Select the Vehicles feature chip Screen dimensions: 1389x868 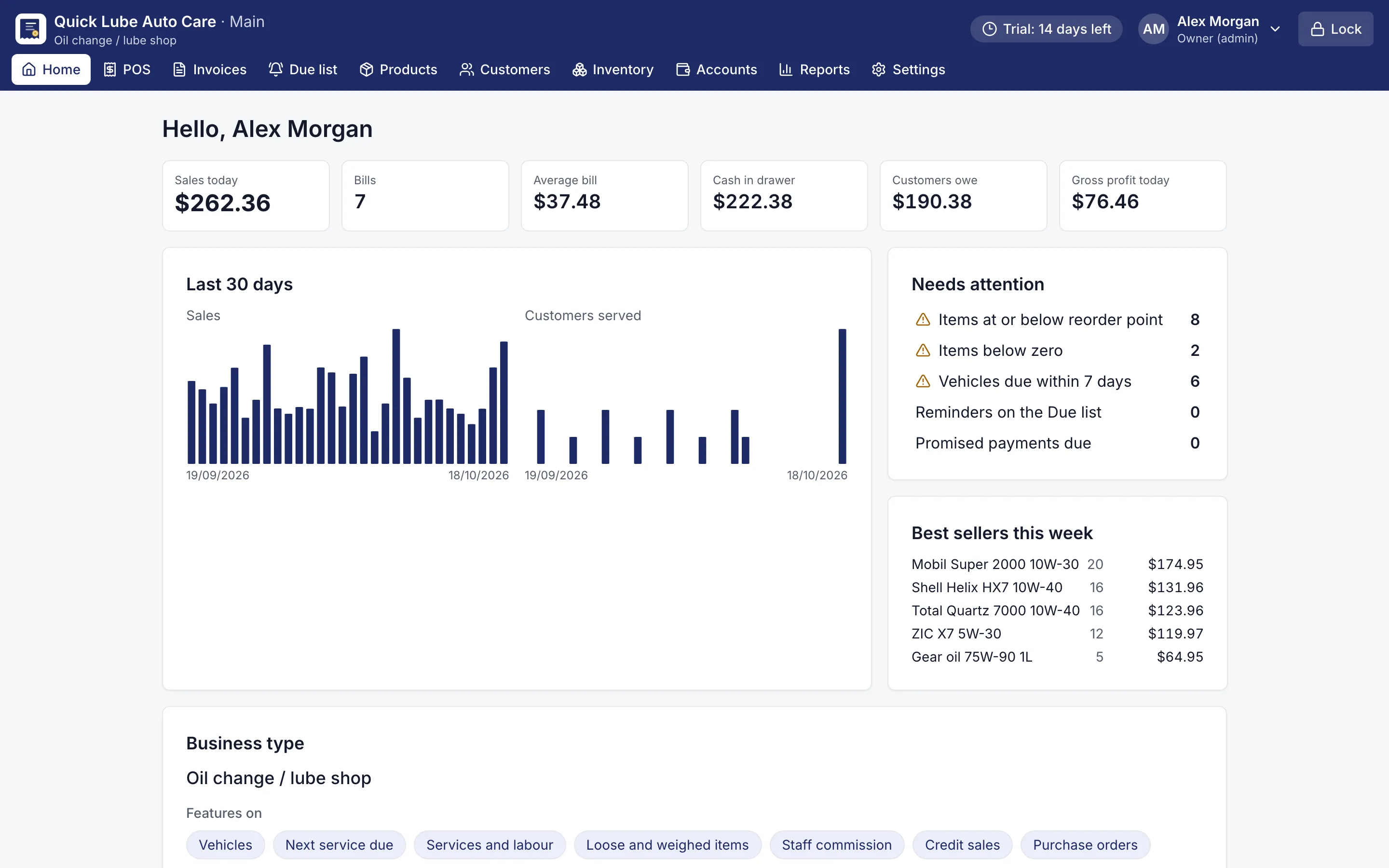coord(226,844)
